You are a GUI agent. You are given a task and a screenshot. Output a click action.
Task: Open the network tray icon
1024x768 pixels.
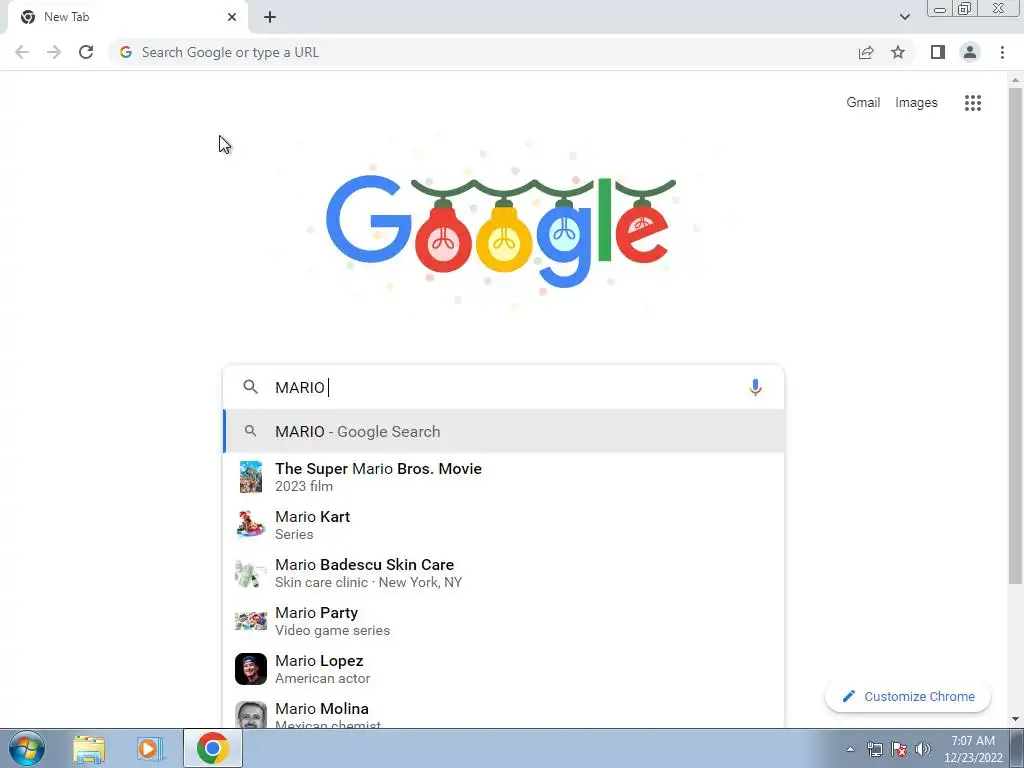pyautogui.click(x=874, y=749)
